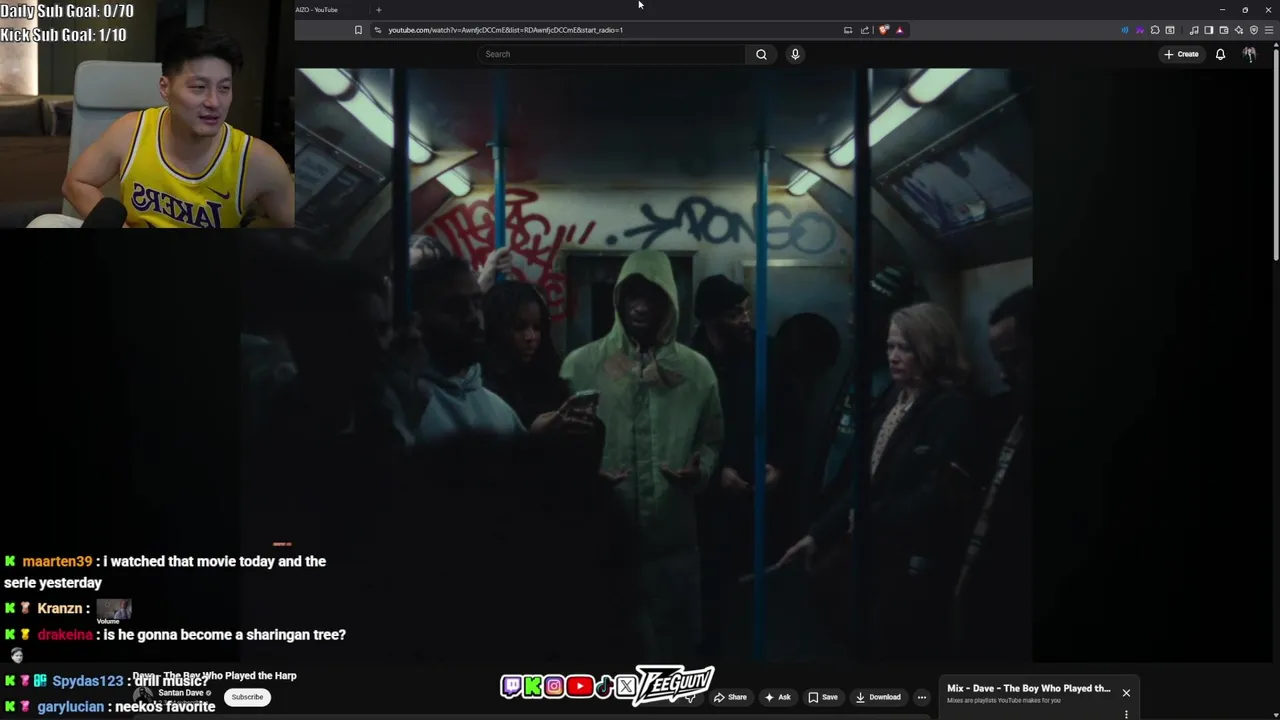Click the share page icon in address bar

865,30
